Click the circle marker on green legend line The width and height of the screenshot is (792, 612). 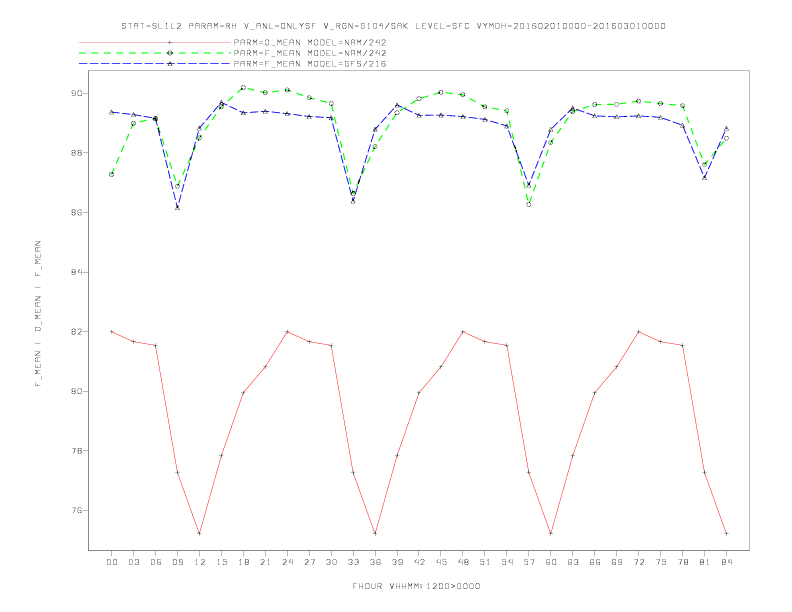pyautogui.click(x=170, y=53)
